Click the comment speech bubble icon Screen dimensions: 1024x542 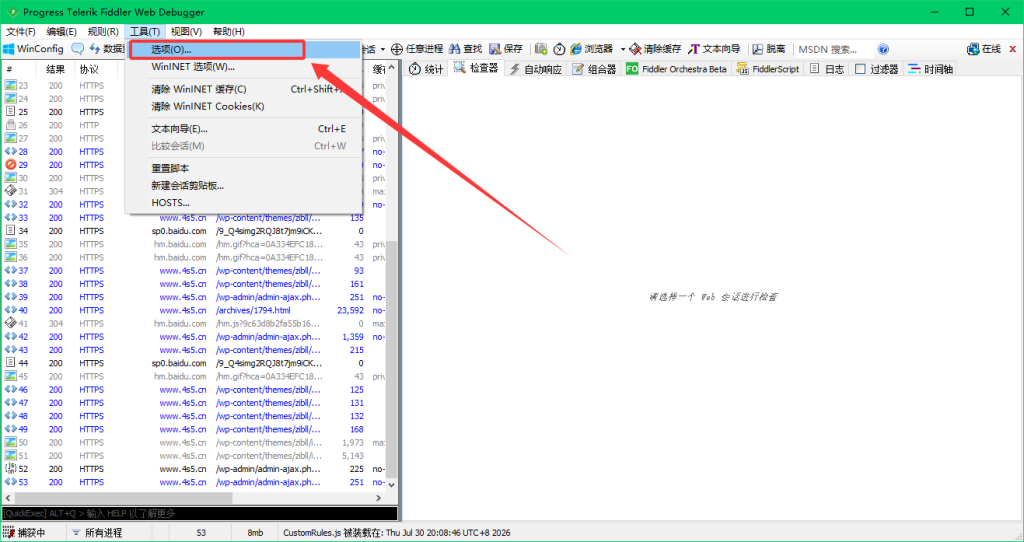point(78,49)
